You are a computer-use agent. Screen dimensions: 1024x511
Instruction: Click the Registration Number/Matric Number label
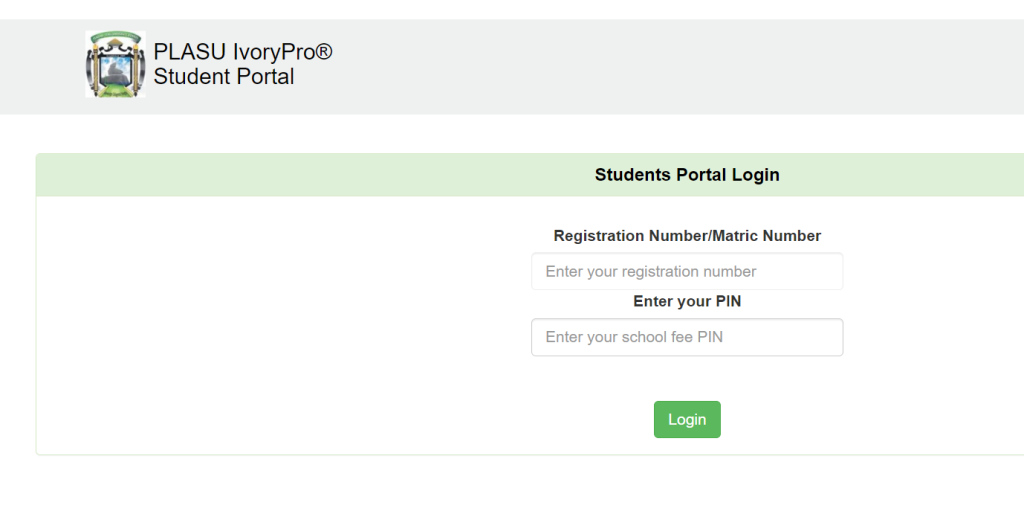pos(687,236)
